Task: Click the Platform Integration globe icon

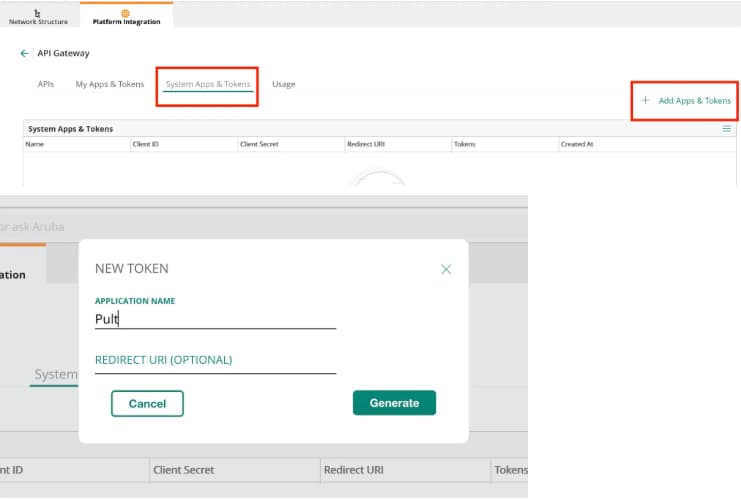Action: [125, 13]
